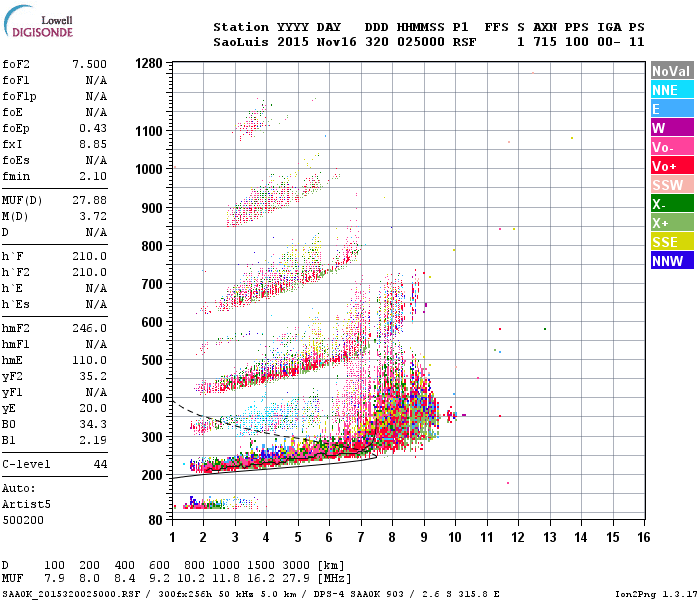Pick the SSE legend swatch
This screenshot has width=700, height=600.
[672, 242]
